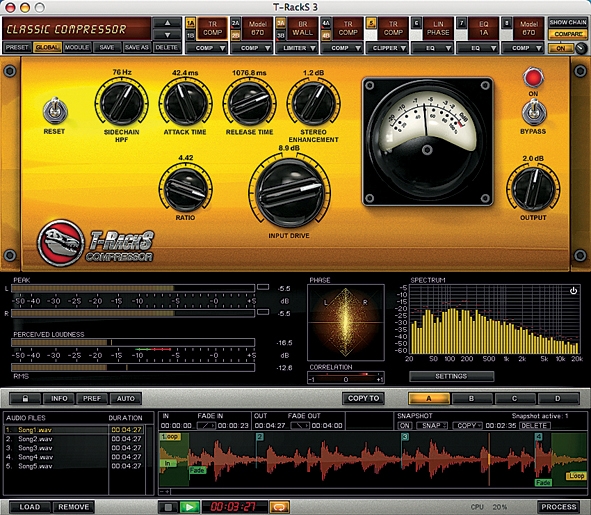591x515 pixels.
Task: Expand the SNAP snapshot dropdown
Action: click(432, 426)
